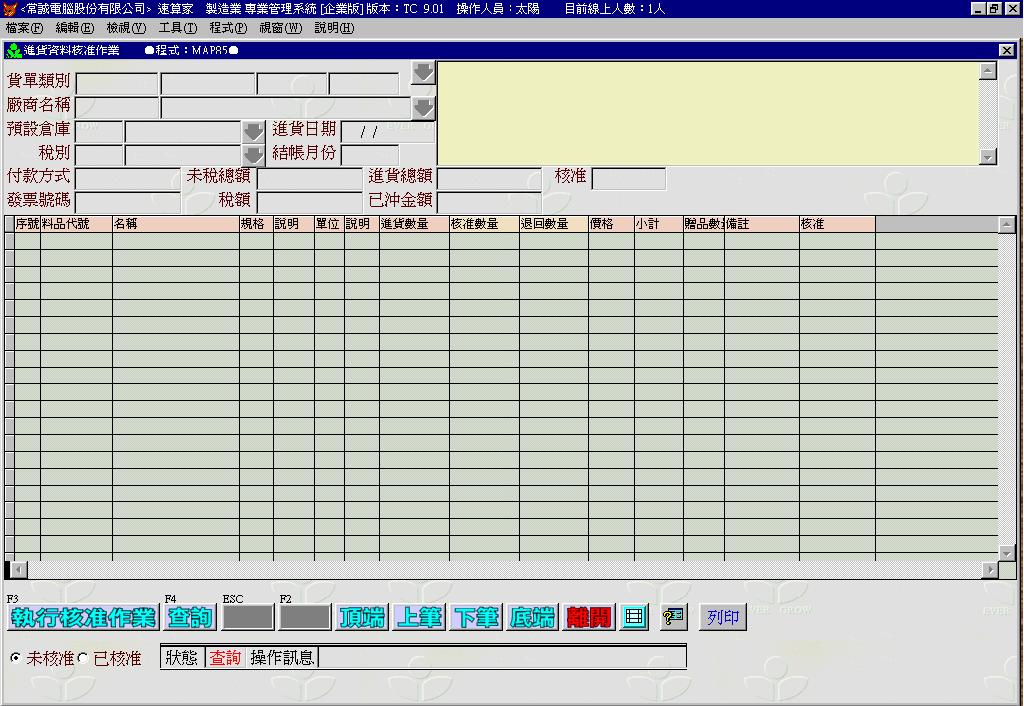Screen dimensions: 1024x706
Task: Click the 進貨日期 date input field
Action: click(370, 131)
